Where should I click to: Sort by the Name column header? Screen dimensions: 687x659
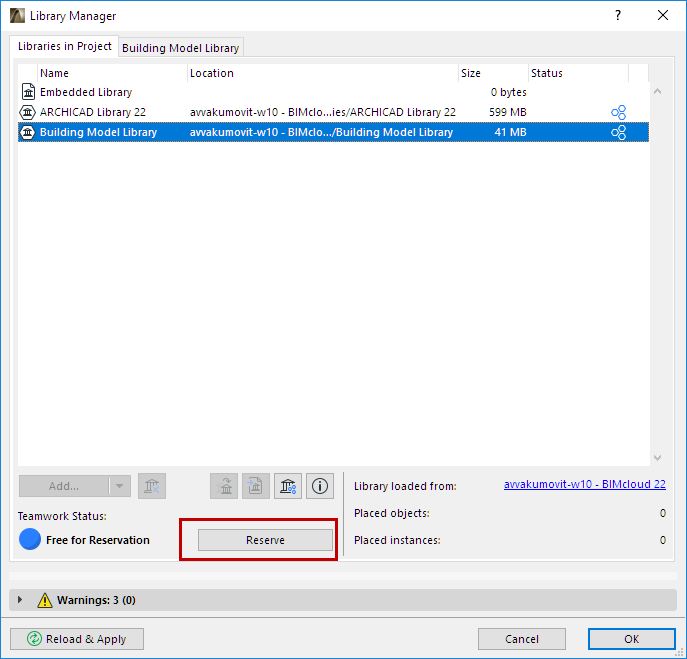point(113,73)
